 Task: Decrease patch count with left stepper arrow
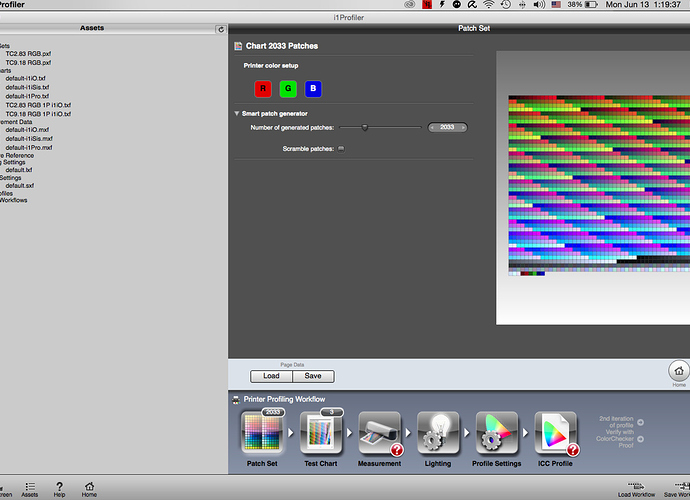tap(432, 128)
